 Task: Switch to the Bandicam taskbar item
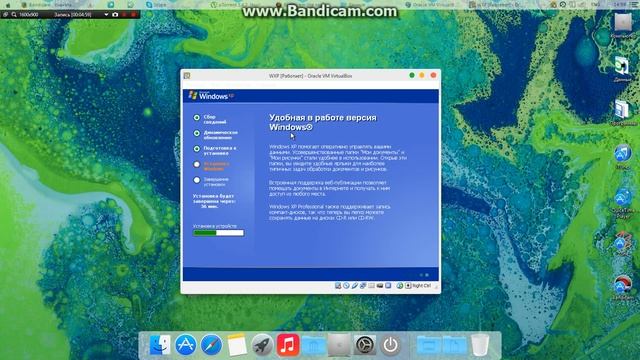(x=47, y=4)
